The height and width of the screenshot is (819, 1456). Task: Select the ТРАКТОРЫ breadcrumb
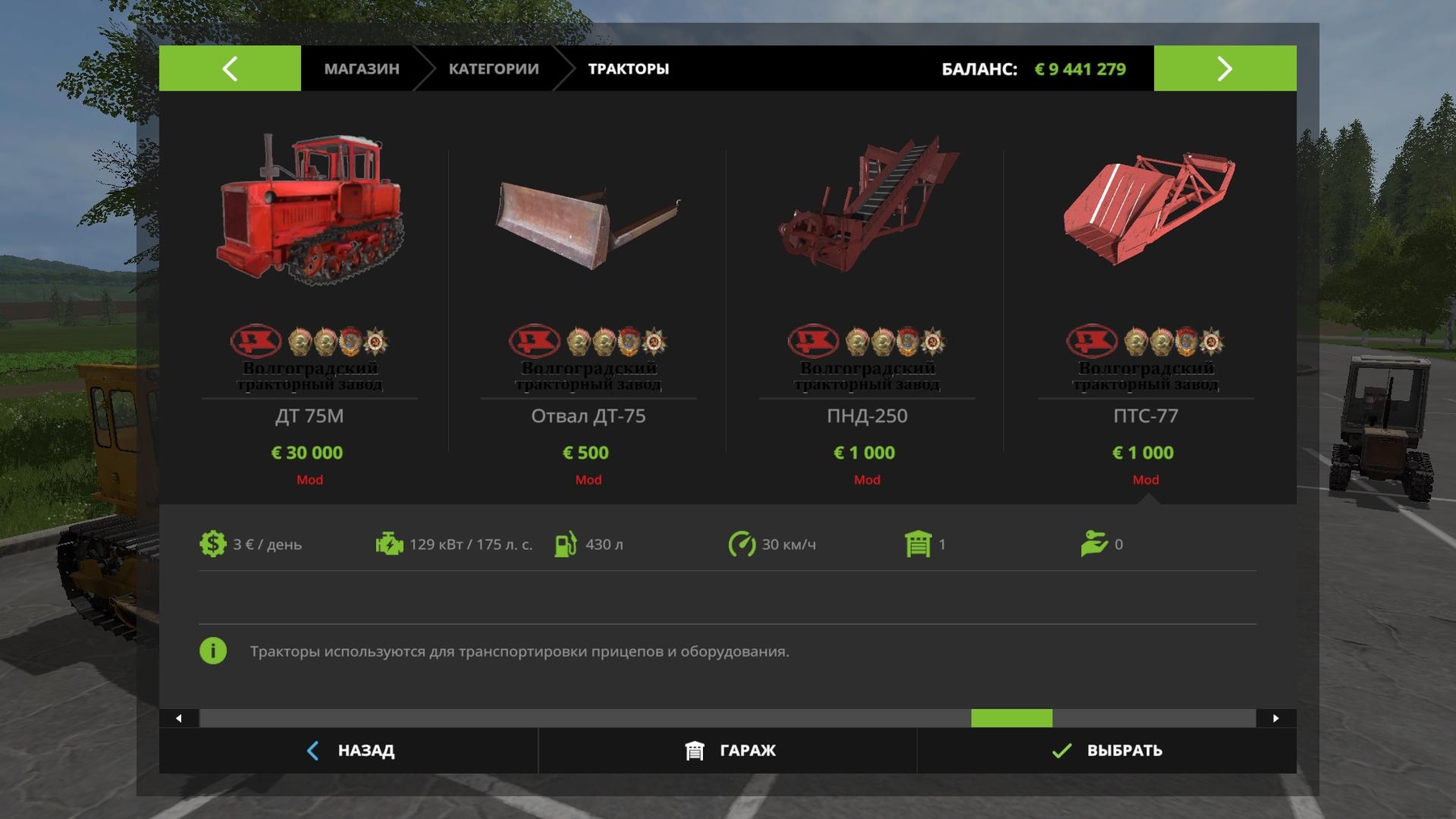(x=629, y=69)
